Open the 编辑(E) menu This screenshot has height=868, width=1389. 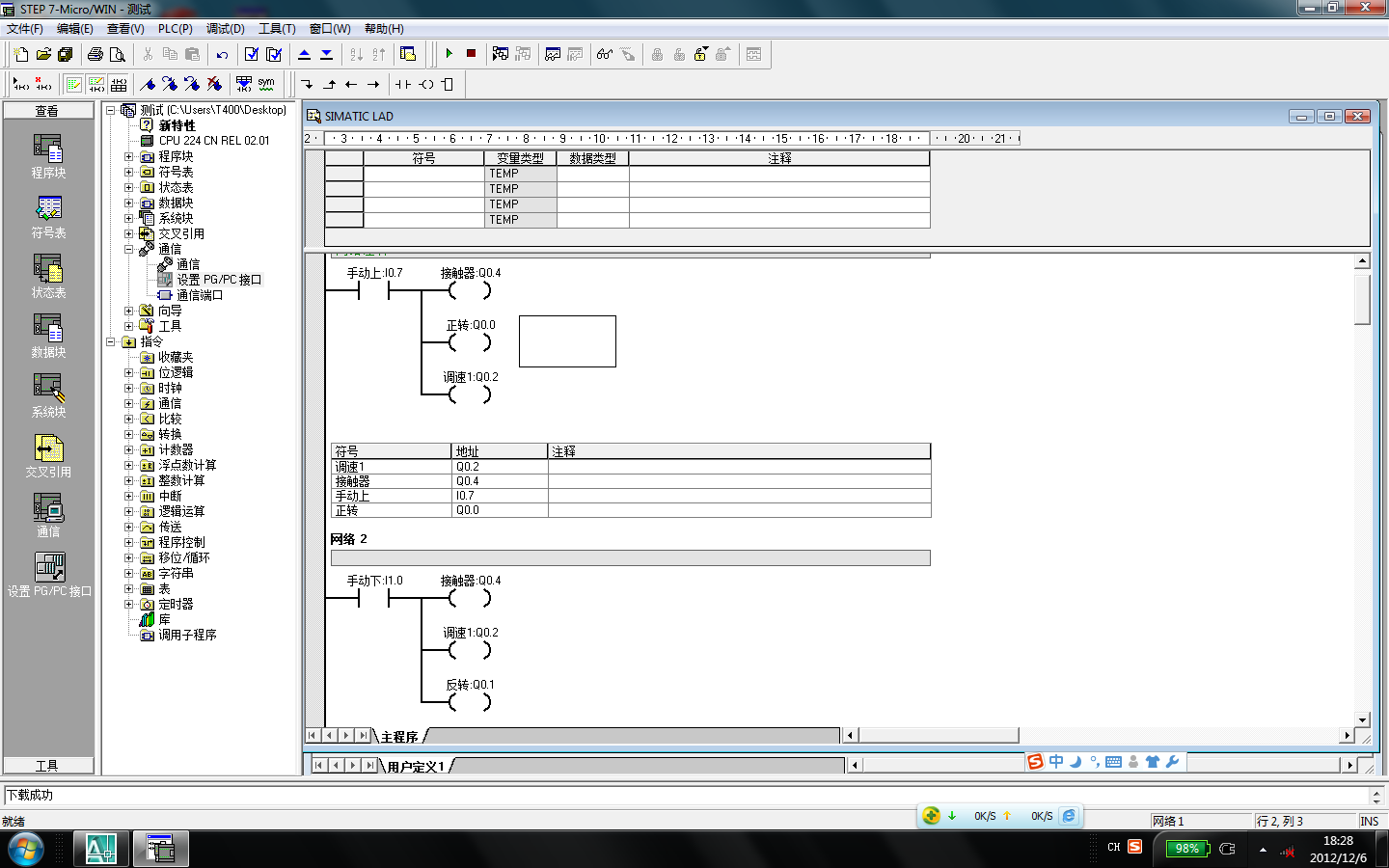click(x=75, y=29)
